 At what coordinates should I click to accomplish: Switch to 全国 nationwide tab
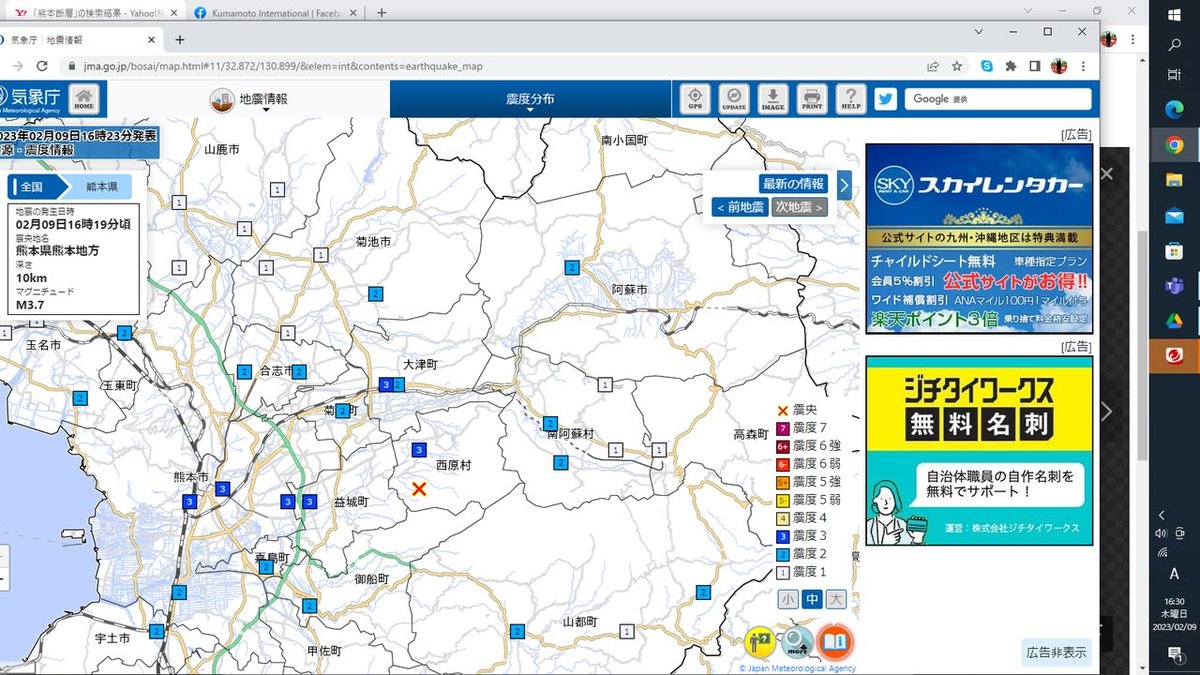(x=33, y=187)
